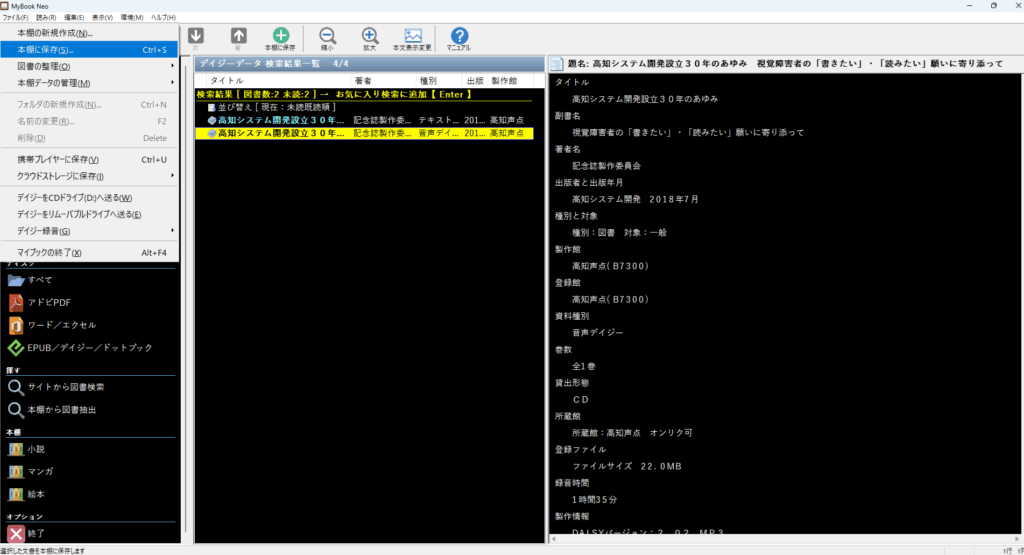
Task: Open 本文表示変更 display settings icon
Action: tap(412, 38)
